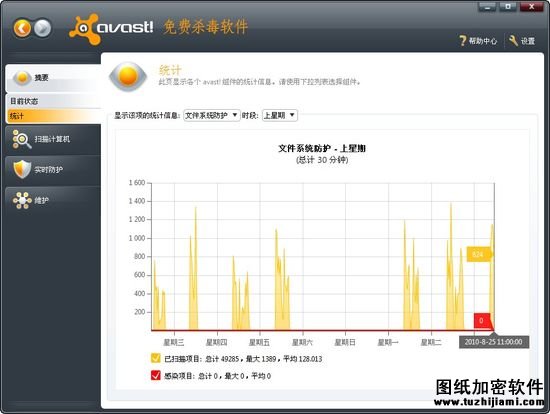Viewport: 550px width, 414px height.
Task: Click the 星期五 axis label
Action: [259, 342]
